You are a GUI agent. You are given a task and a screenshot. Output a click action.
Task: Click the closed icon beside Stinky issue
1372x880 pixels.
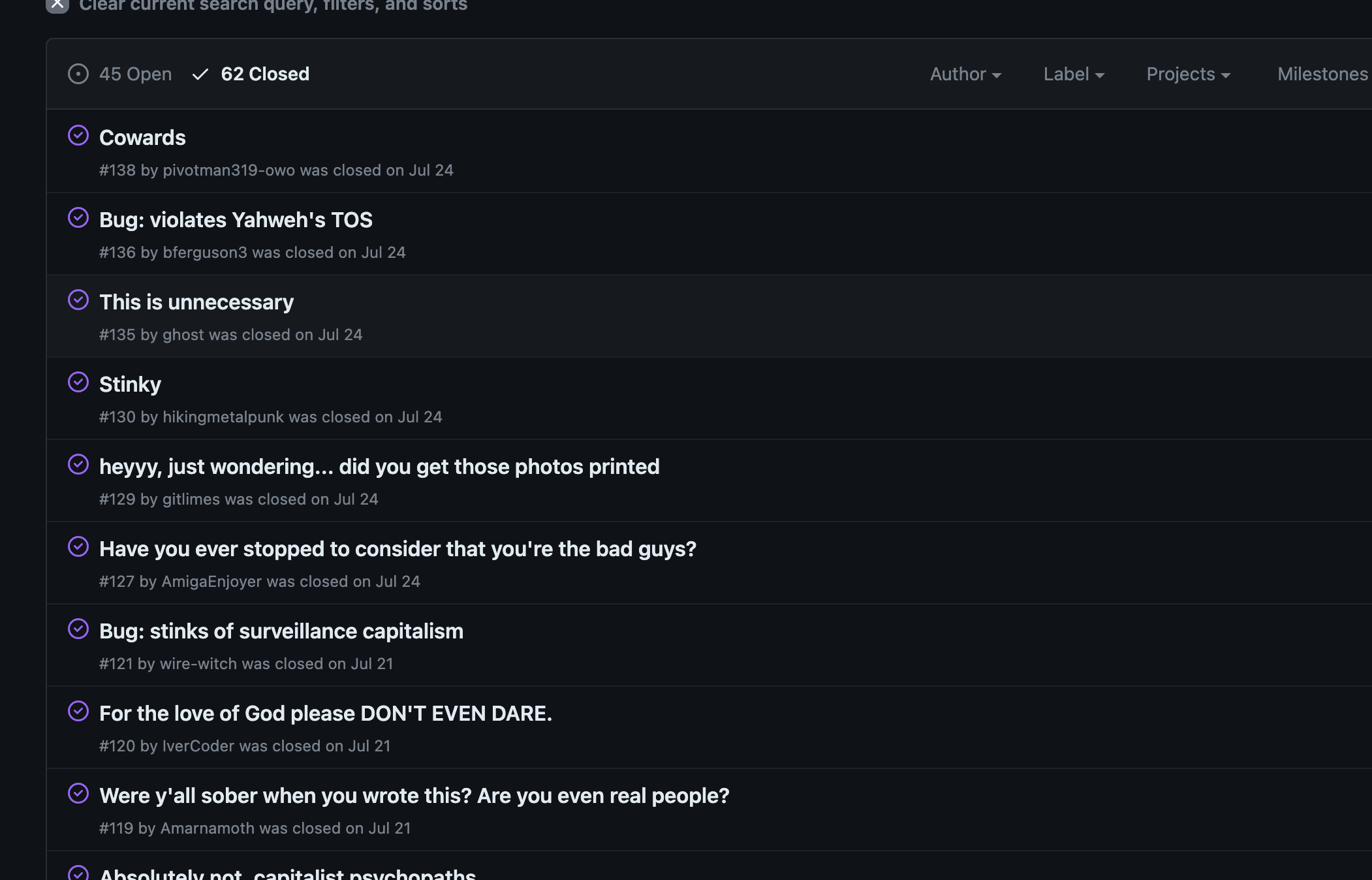79,383
